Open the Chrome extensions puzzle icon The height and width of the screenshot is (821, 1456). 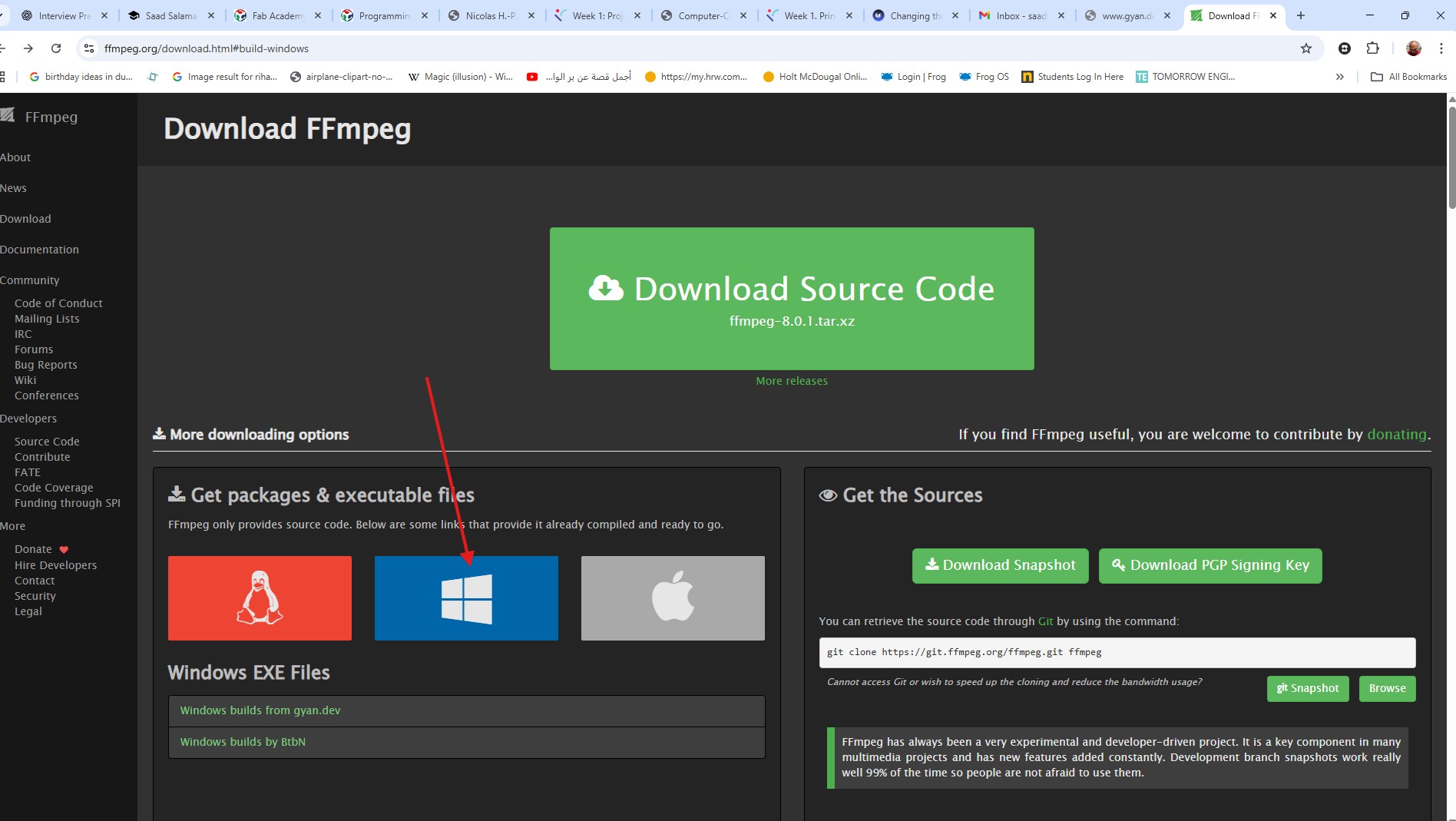pos(1372,48)
